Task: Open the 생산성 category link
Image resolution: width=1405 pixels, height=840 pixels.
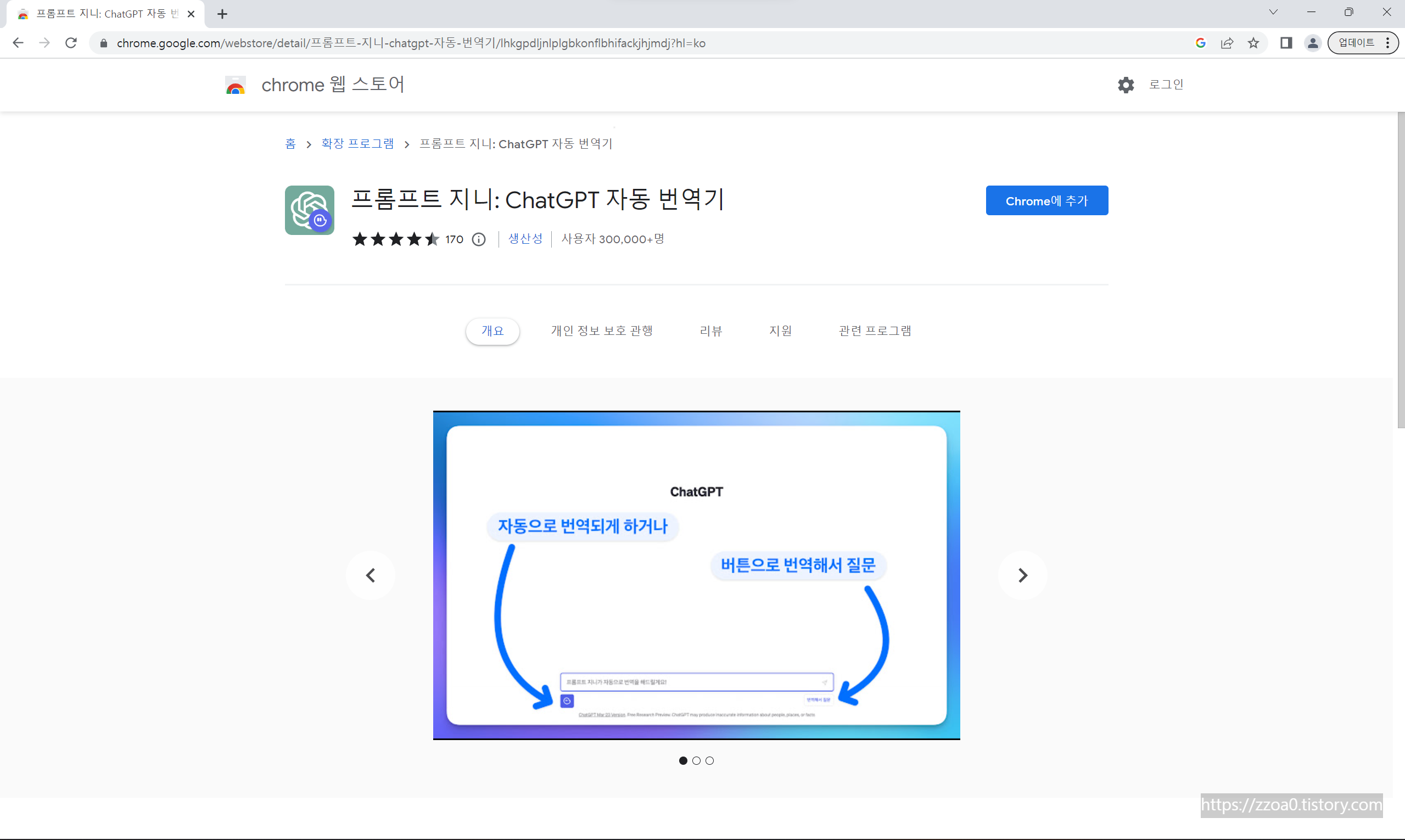Action: click(525, 239)
